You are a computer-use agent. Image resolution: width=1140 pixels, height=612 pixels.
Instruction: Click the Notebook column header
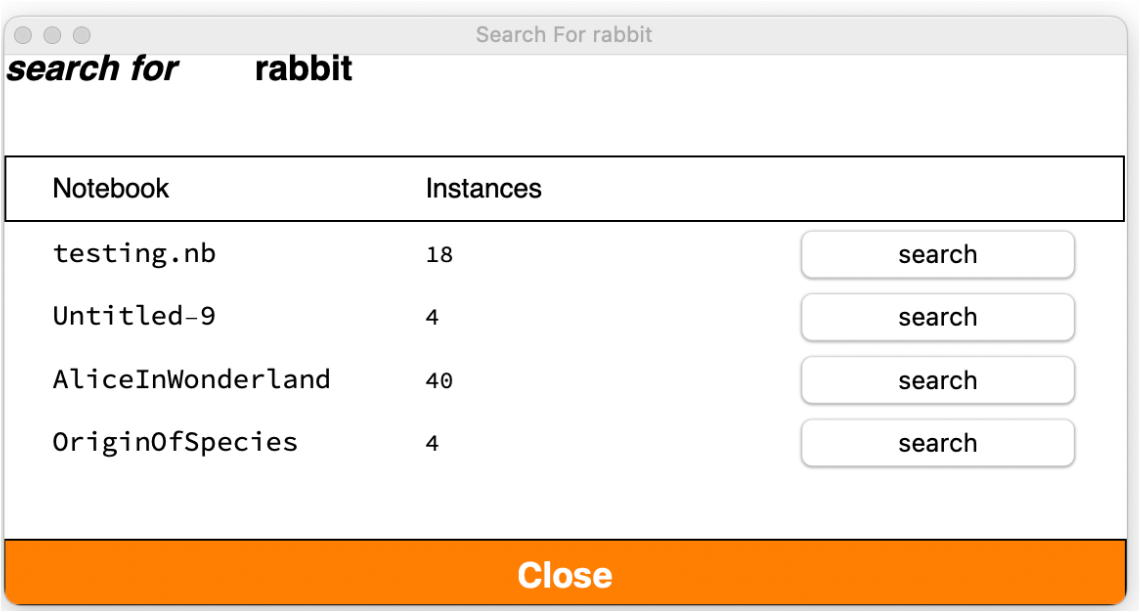pyautogui.click(x=111, y=188)
